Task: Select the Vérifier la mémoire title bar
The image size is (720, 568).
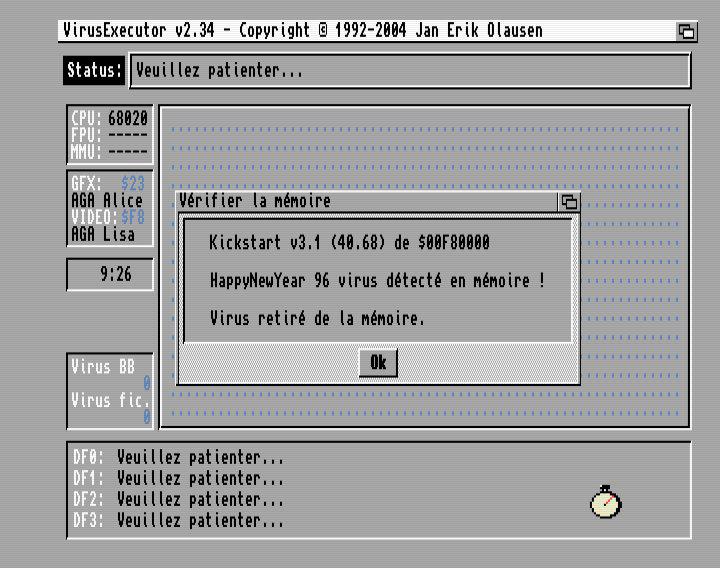Action: (x=367, y=202)
